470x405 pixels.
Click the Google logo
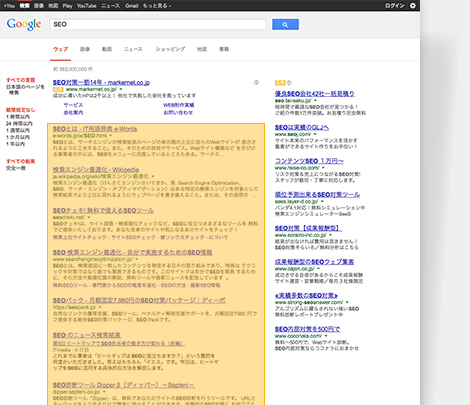24,24
